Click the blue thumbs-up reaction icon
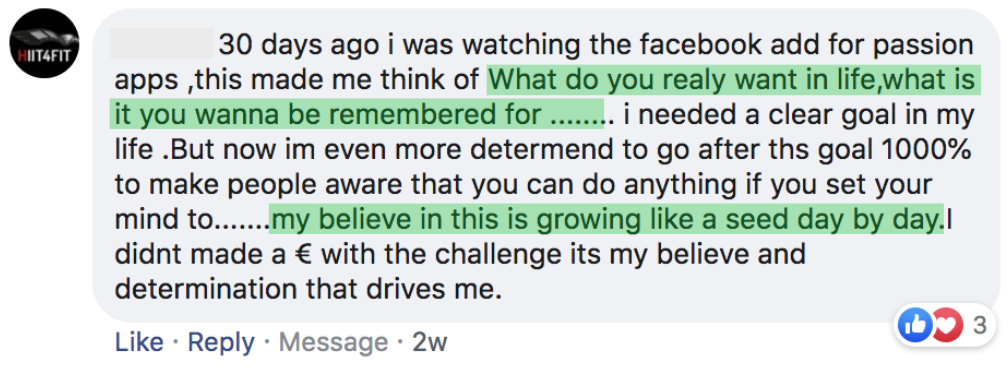This screenshot has height=374, width=1008. click(914, 326)
